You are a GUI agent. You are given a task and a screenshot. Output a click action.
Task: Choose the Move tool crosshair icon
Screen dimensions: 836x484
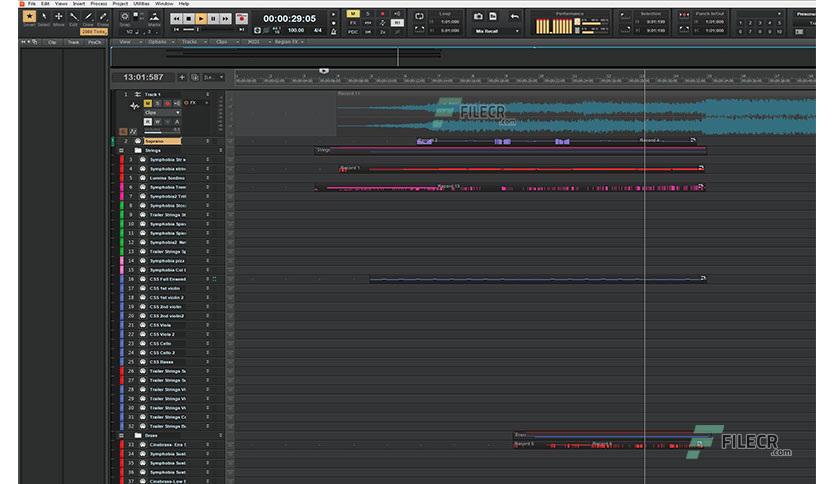[59, 17]
